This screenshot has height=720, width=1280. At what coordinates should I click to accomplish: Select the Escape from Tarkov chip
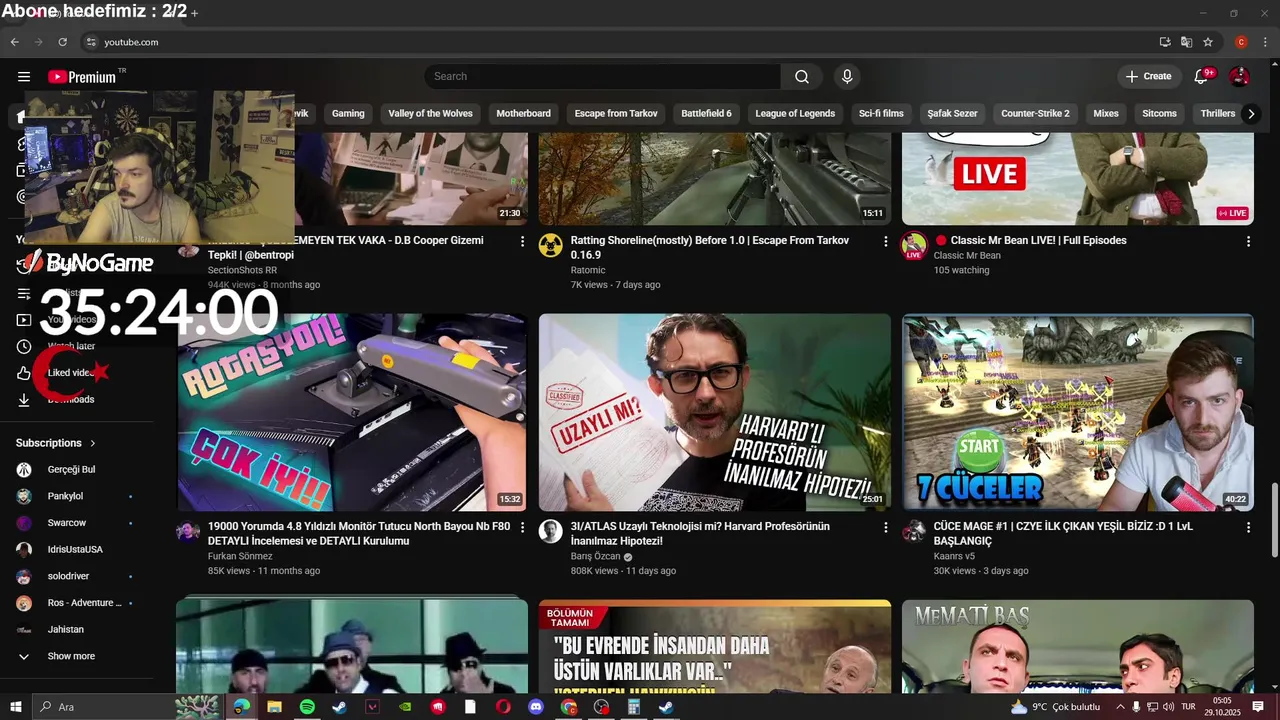coord(616,114)
